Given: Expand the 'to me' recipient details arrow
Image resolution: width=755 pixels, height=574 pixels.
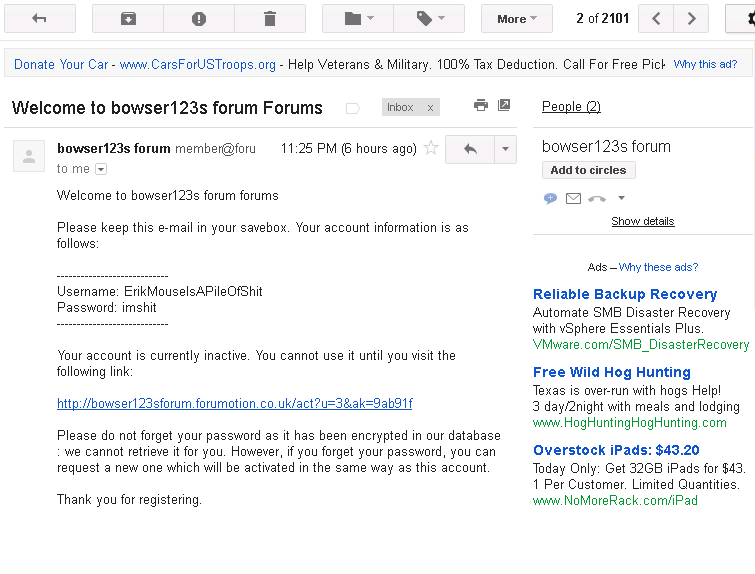Looking at the screenshot, I should point(101,169).
